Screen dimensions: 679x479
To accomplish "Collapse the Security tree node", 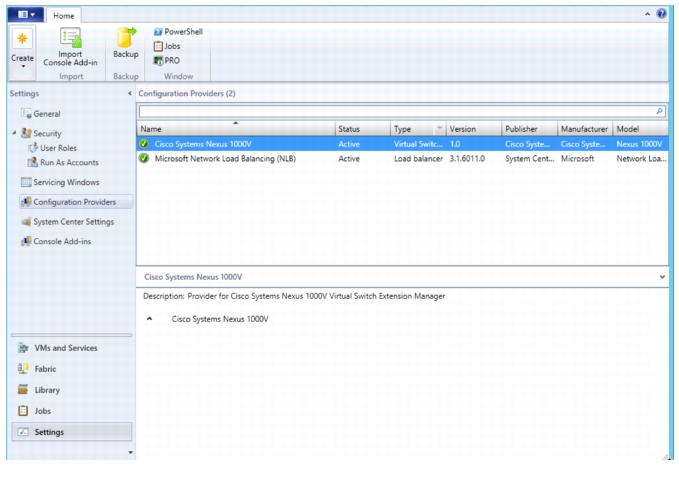I will [14, 133].
